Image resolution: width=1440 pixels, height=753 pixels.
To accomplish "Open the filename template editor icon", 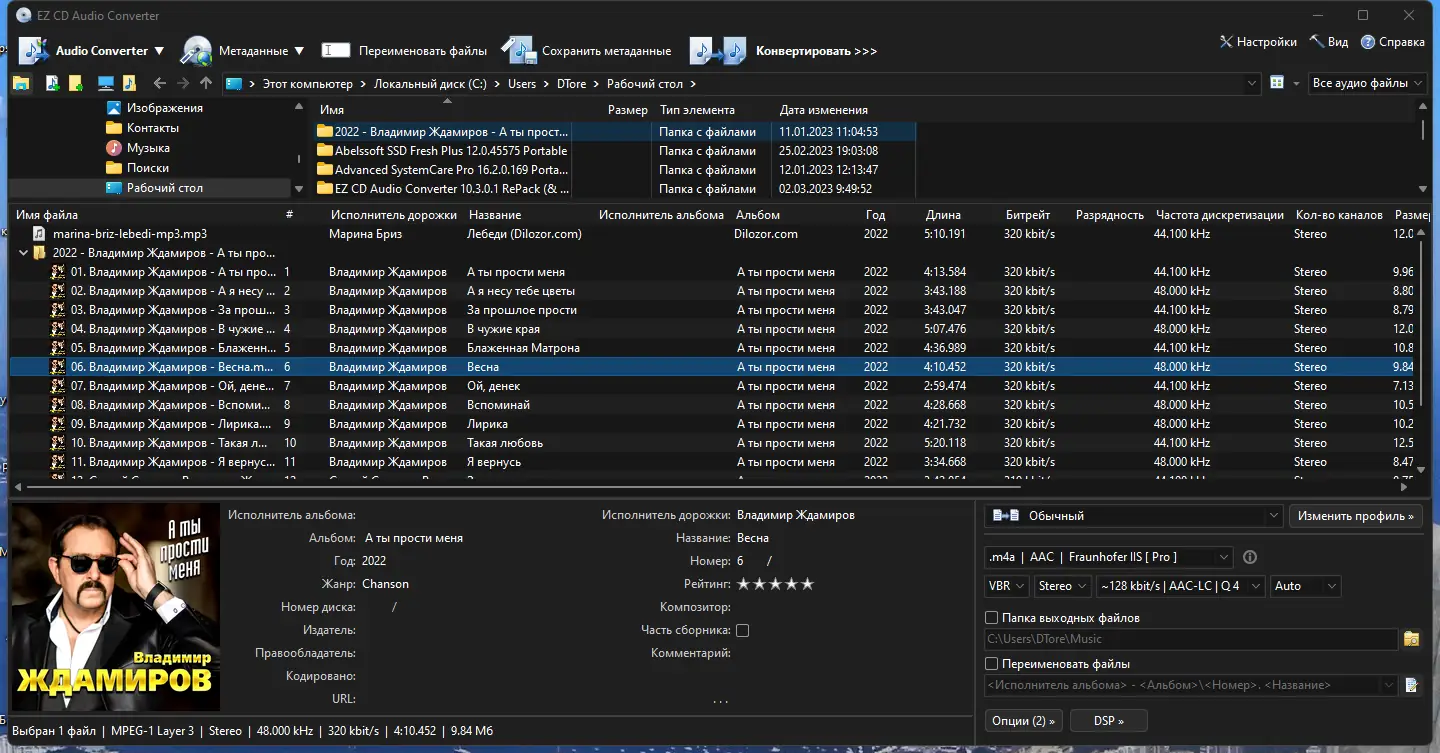I will 1411,685.
